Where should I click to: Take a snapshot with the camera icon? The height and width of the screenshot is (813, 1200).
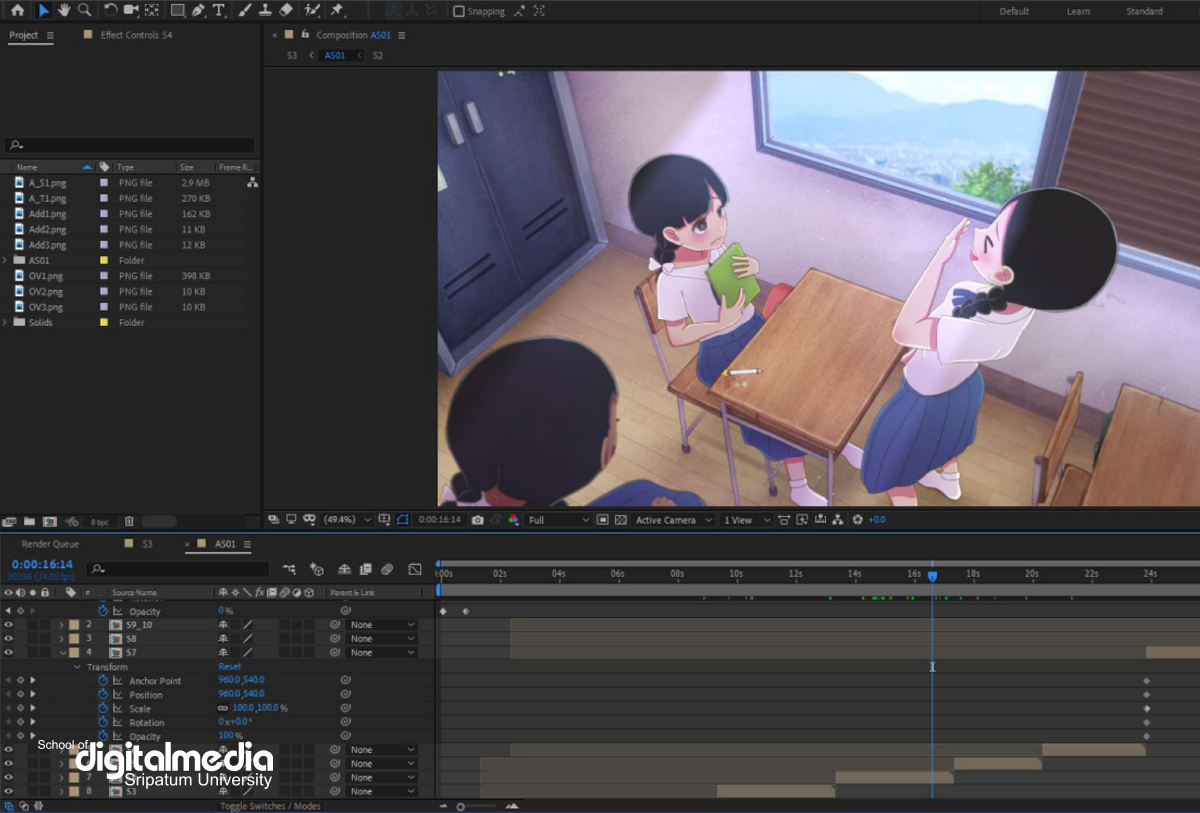tap(478, 520)
